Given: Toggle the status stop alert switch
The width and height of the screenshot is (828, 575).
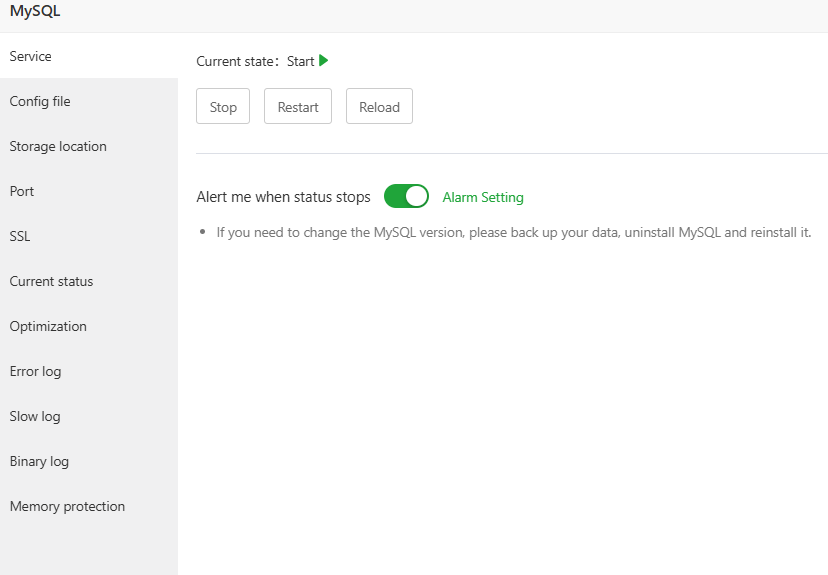Looking at the screenshot, I should 406,197.
